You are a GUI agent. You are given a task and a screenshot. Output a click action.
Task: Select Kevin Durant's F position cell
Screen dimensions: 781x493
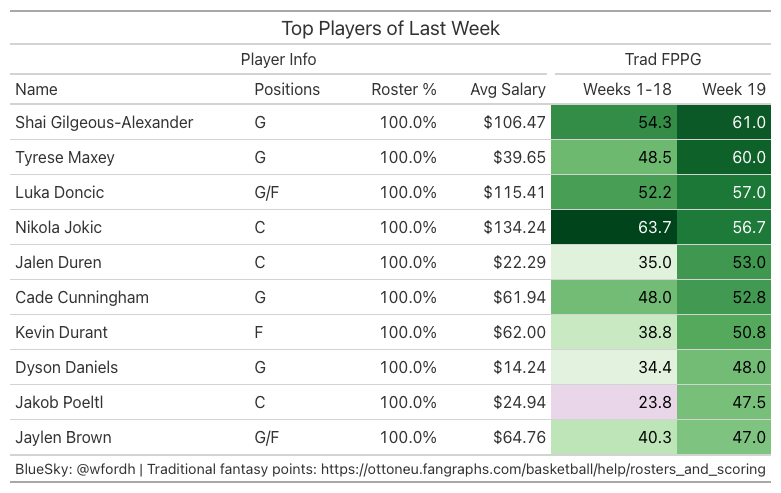(259, 332)
